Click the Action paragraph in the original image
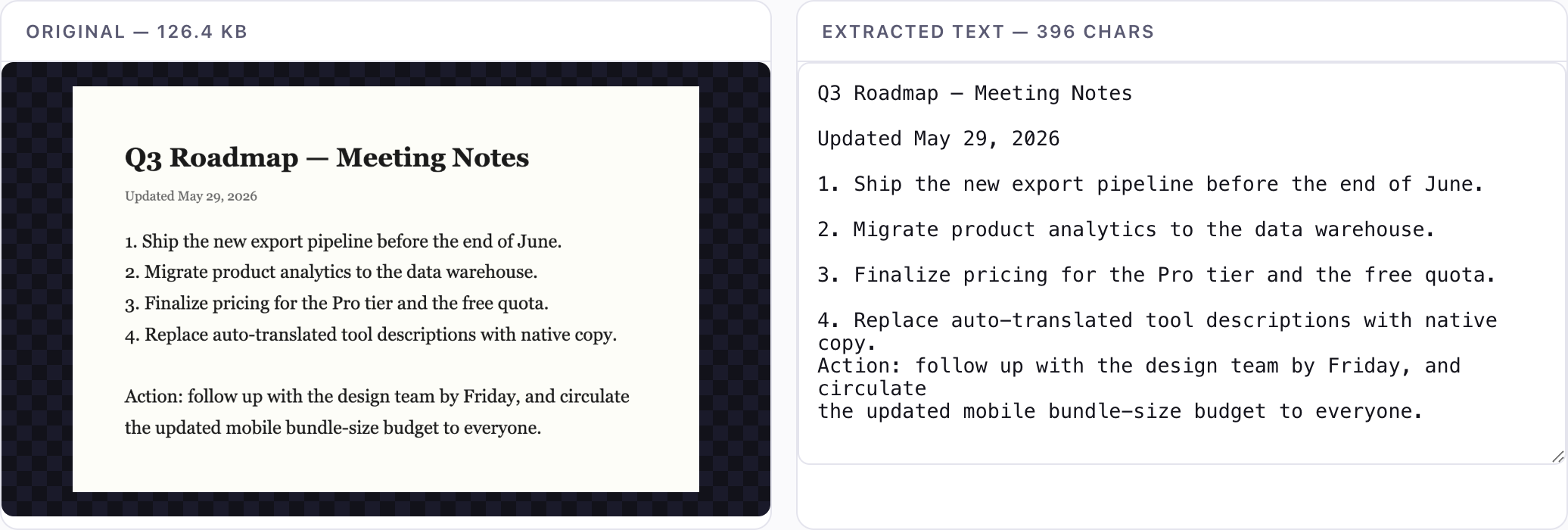The width and height of the screenshot is (1568, 530). [x=377, y=412]
